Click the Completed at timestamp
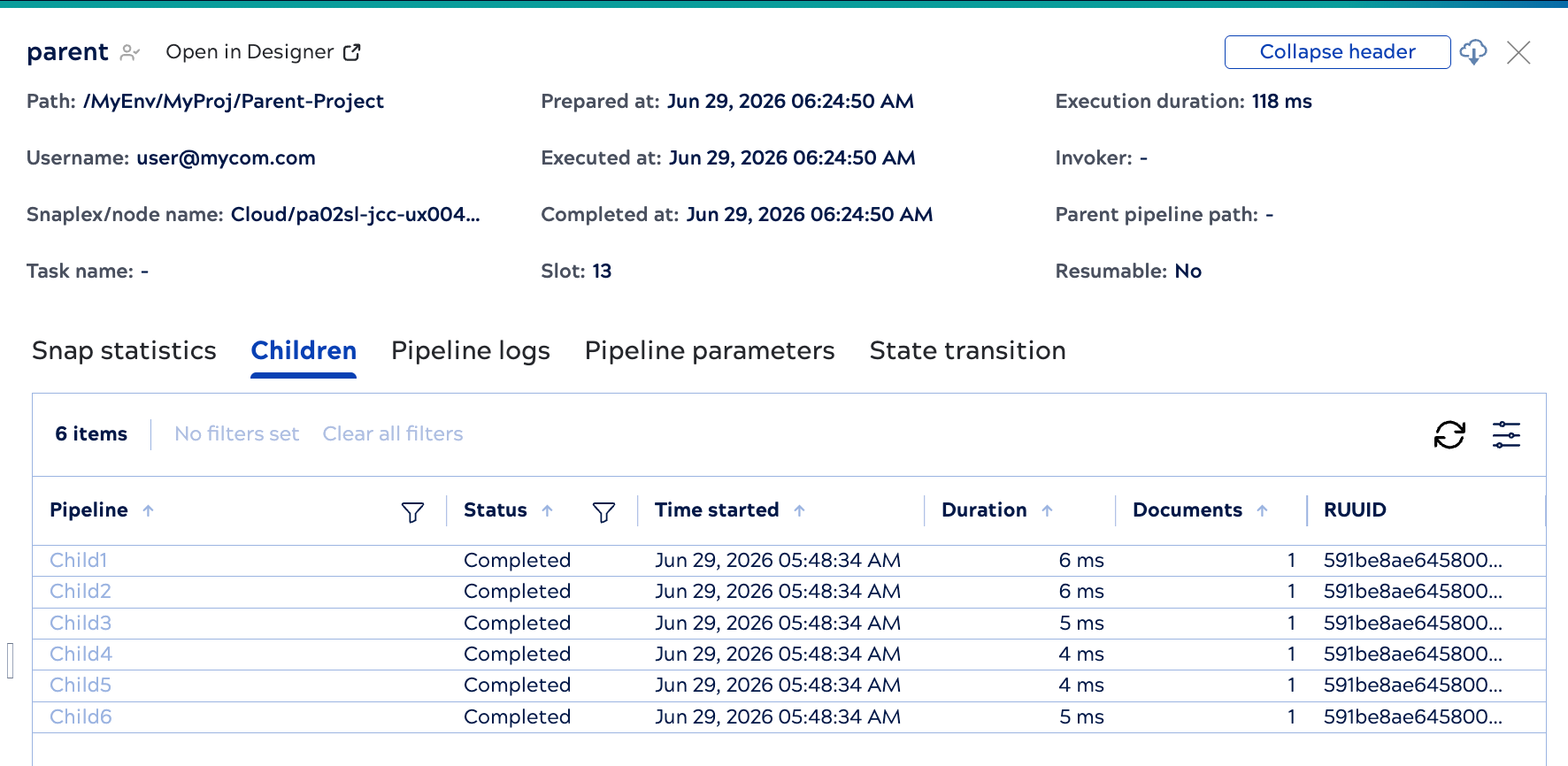 pos(810,215)
